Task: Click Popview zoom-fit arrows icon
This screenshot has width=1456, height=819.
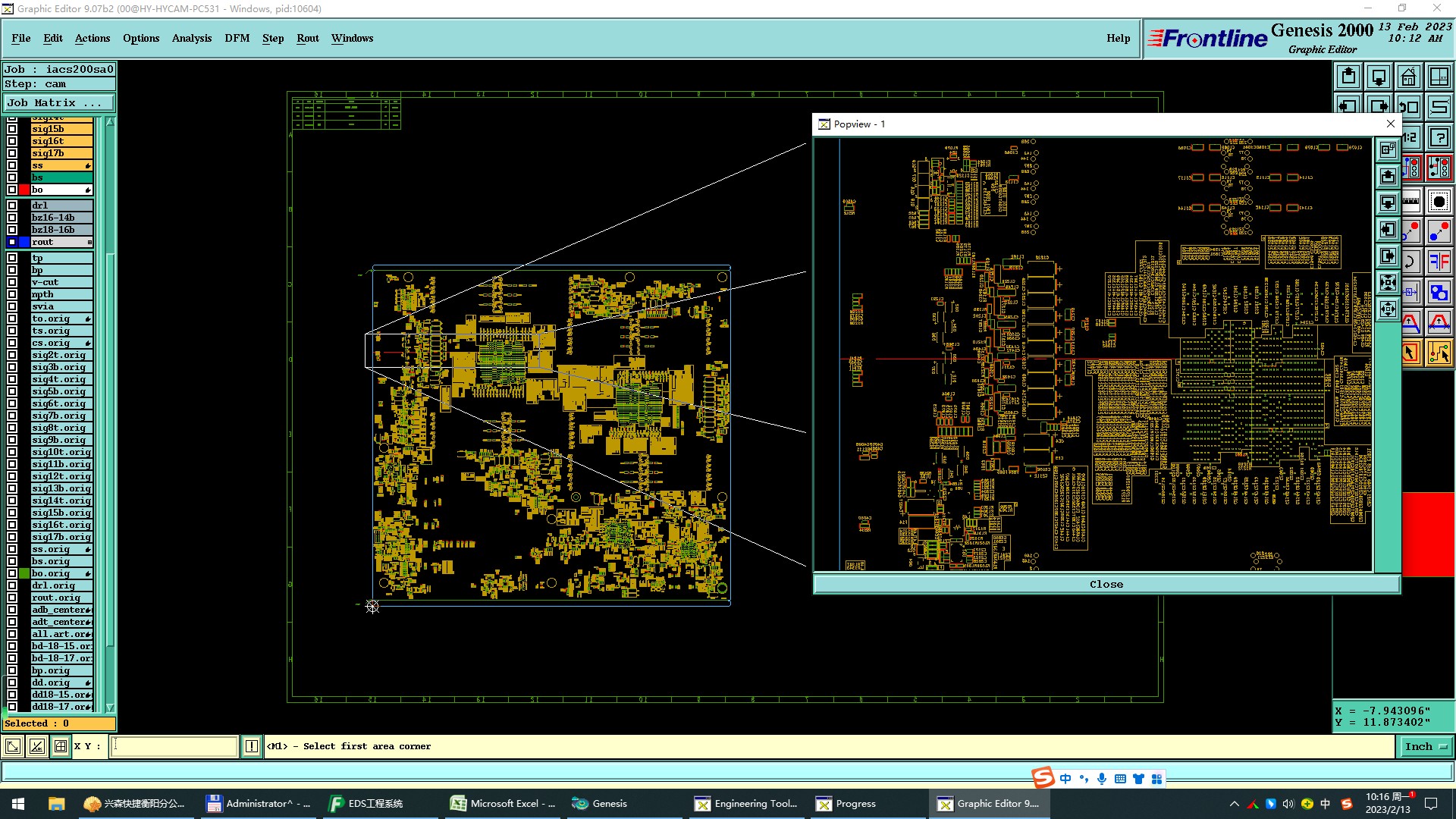Action: 1388,309
